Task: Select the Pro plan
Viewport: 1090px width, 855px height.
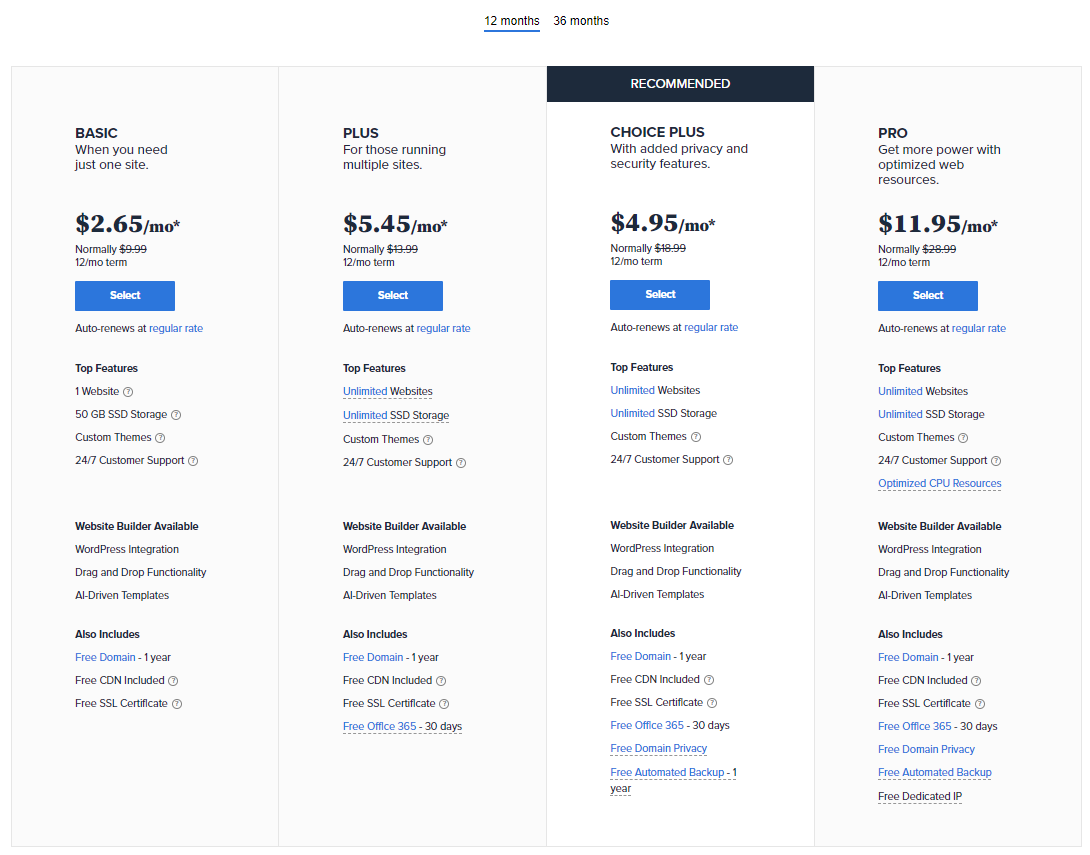Action: pos(928,295)
